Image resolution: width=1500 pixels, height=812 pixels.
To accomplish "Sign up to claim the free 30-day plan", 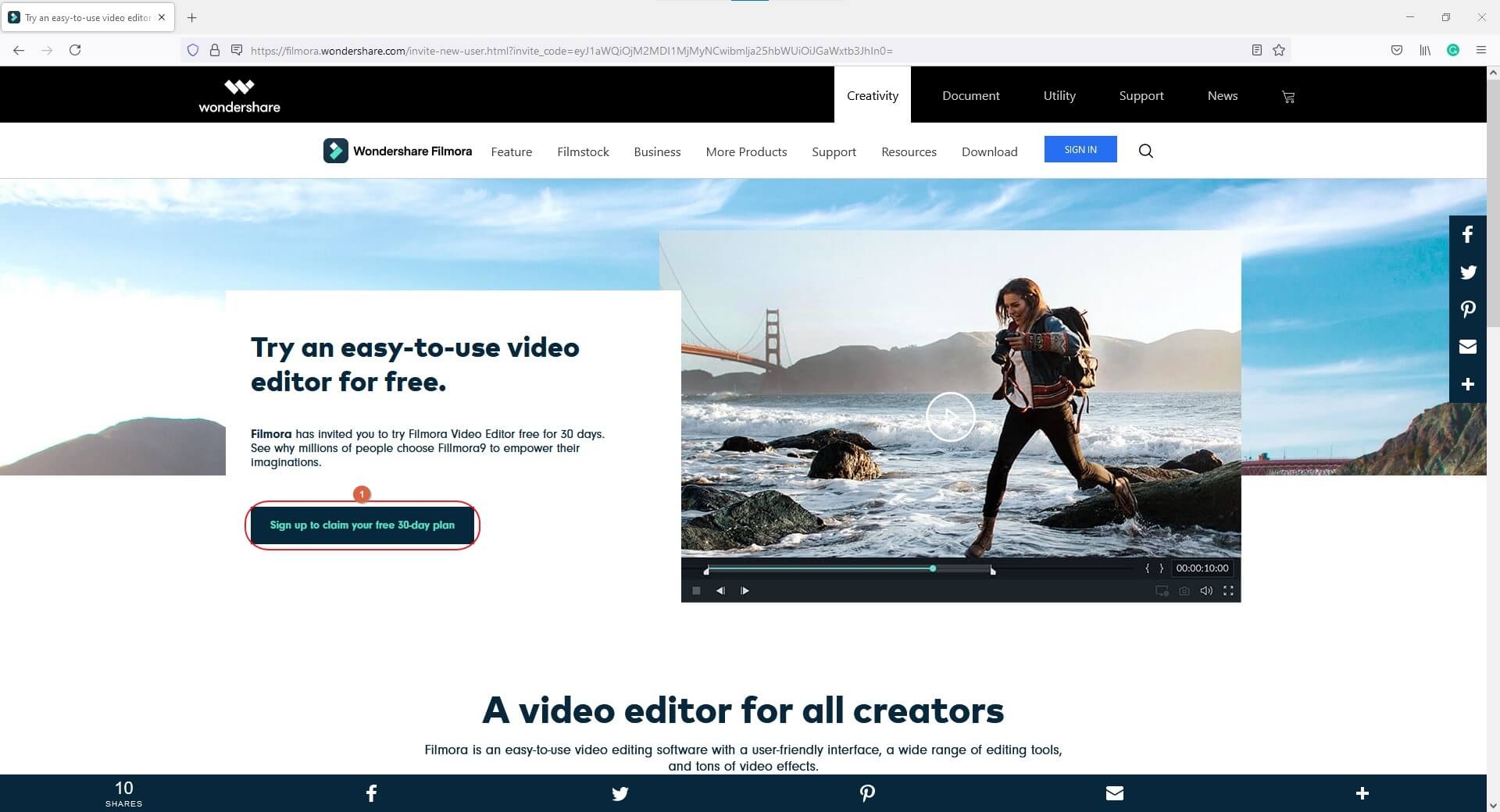I will (362, 525).
